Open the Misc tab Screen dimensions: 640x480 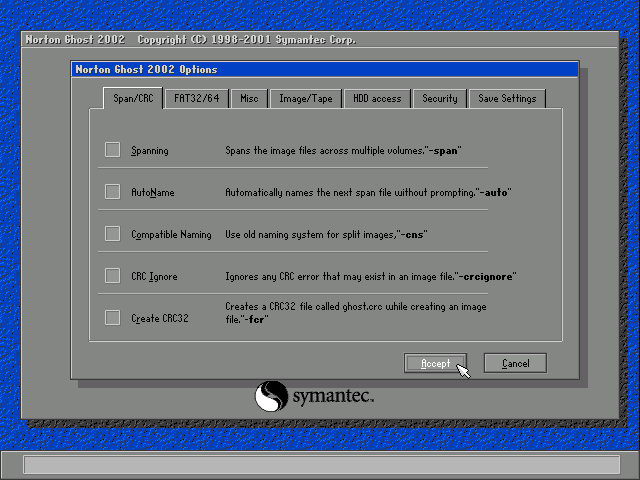(249, 98)
